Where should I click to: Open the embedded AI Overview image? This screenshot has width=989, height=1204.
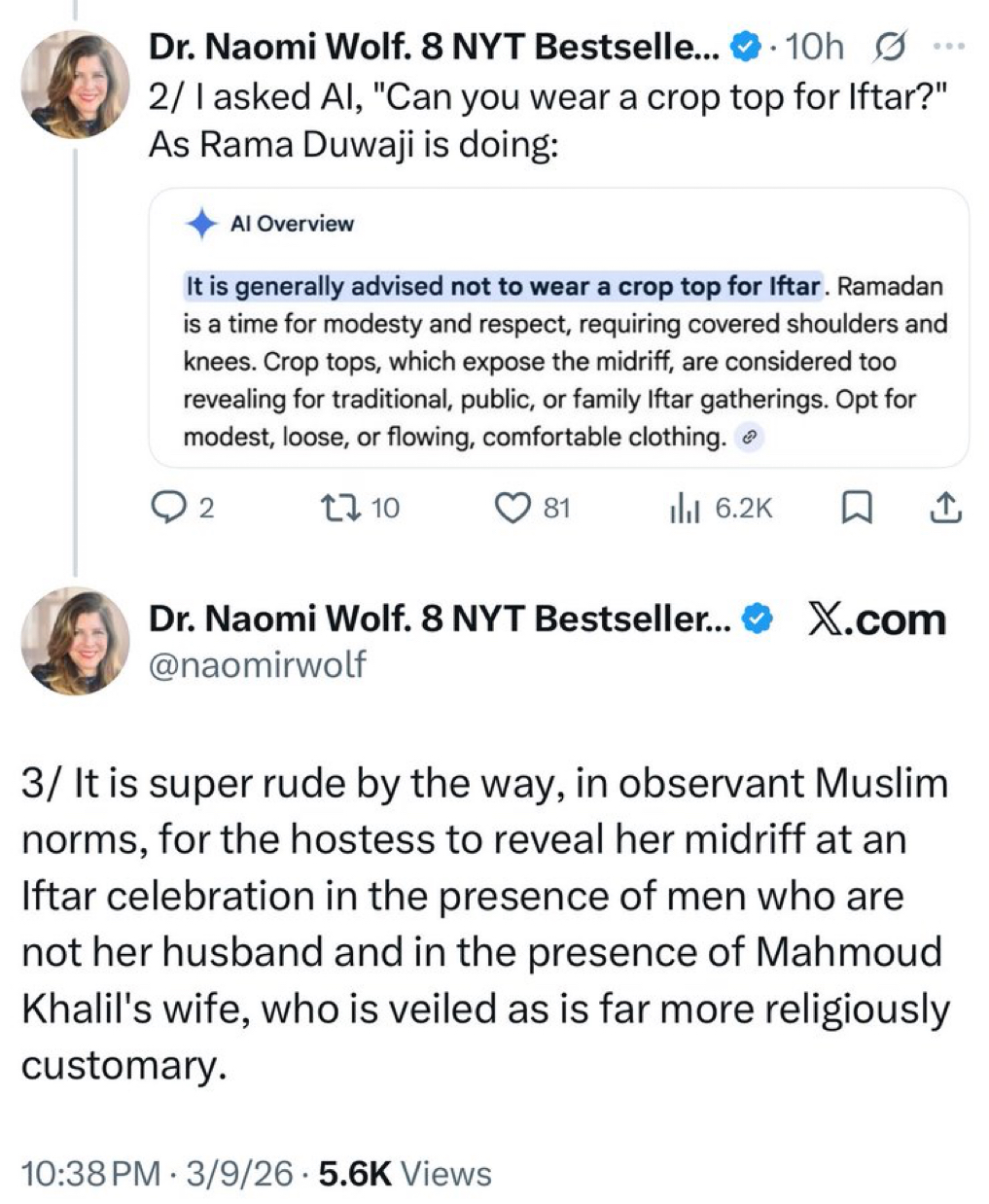click(x=558, y=328)
